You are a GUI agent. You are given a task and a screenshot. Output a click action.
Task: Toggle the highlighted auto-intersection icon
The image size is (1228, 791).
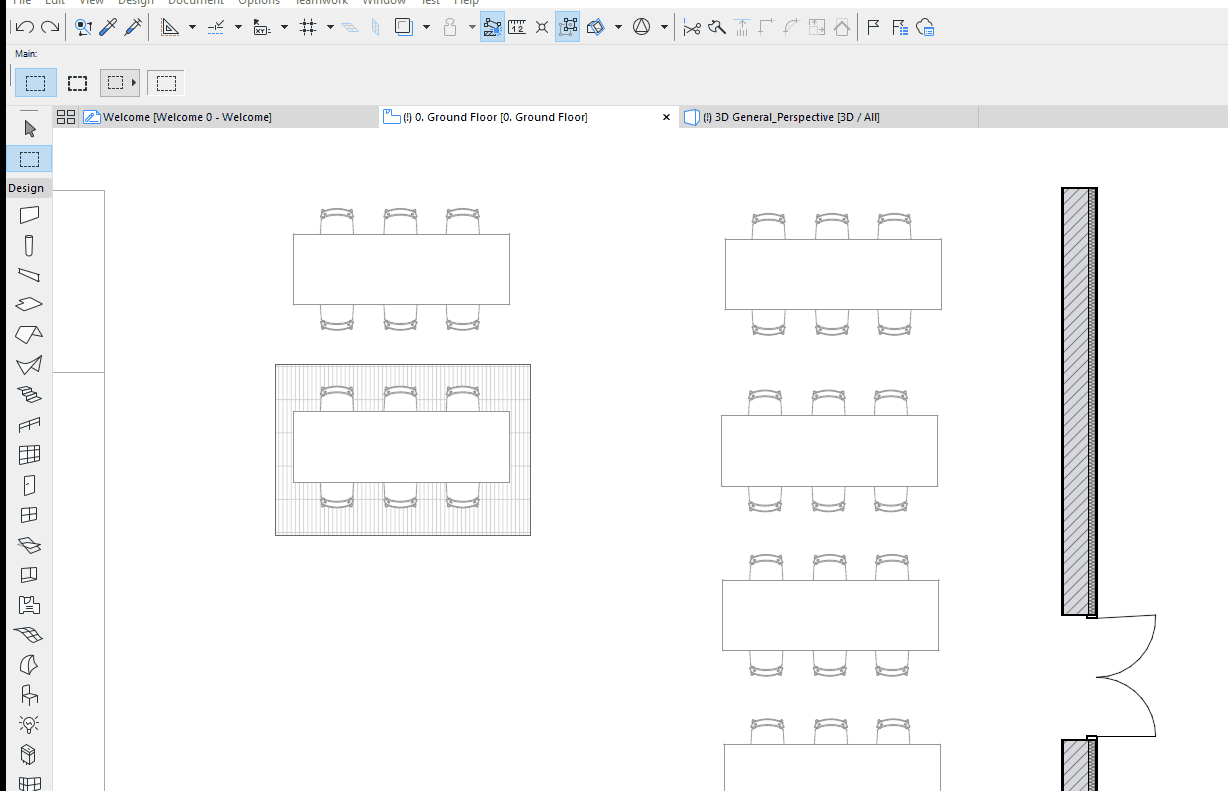click(x=492, y=27)
